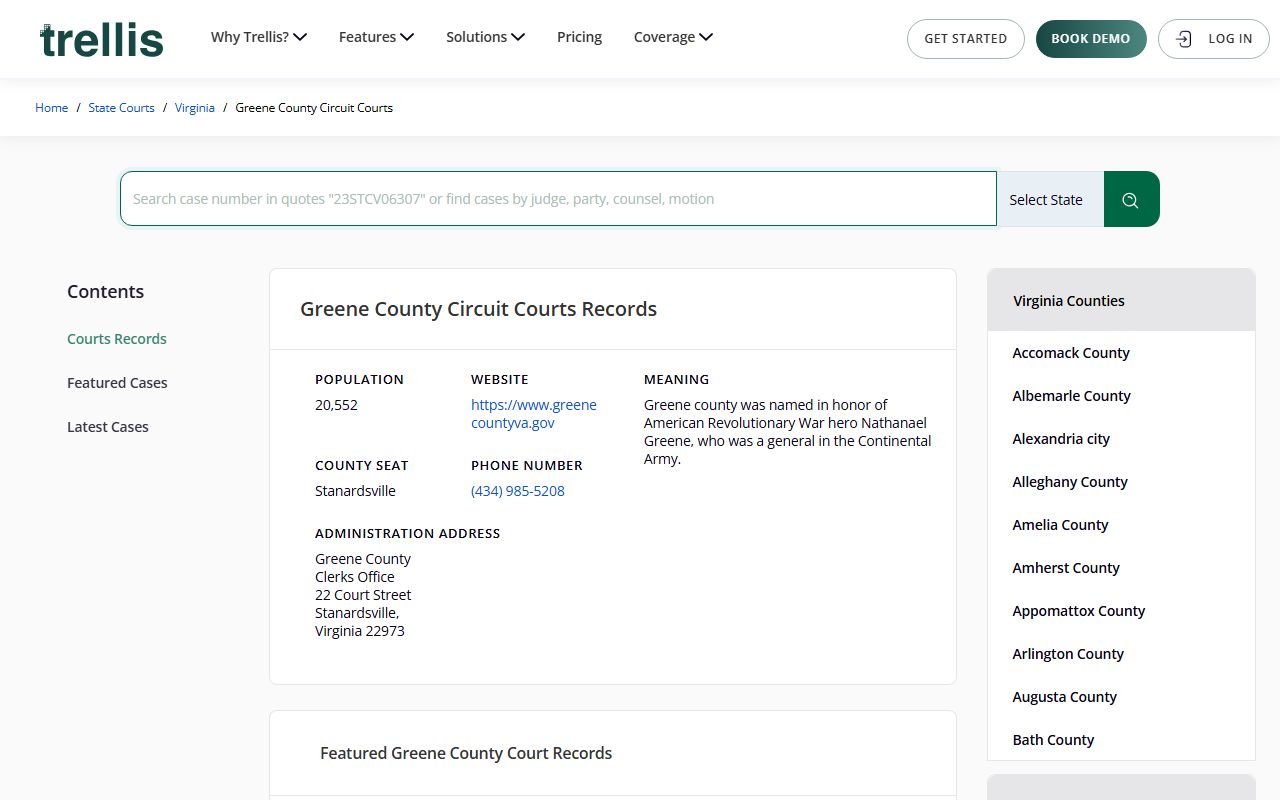
Task: Open Albemarle County link
Action: [x=1071, y=396]
